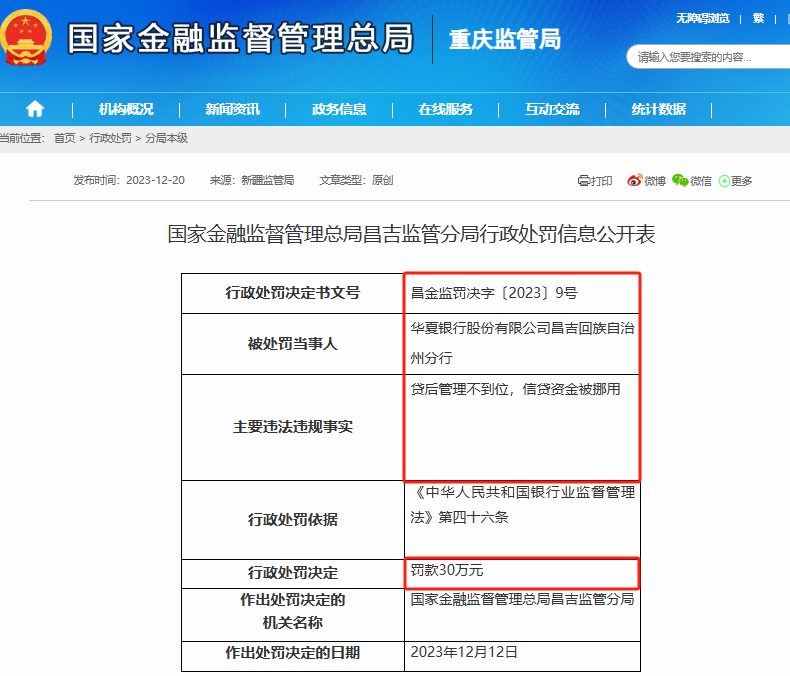Click the 分局本级 breadcrumb link
The width and height of the screenshot is (790, 676).
click(166, 138)
